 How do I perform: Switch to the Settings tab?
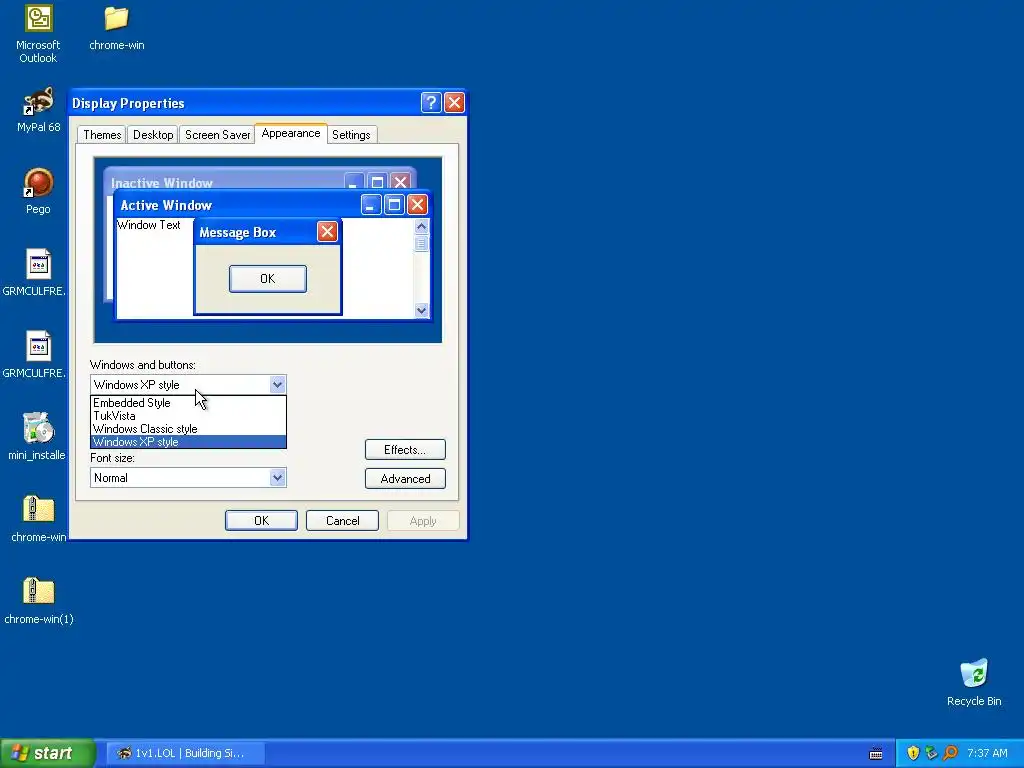(351, 135)
